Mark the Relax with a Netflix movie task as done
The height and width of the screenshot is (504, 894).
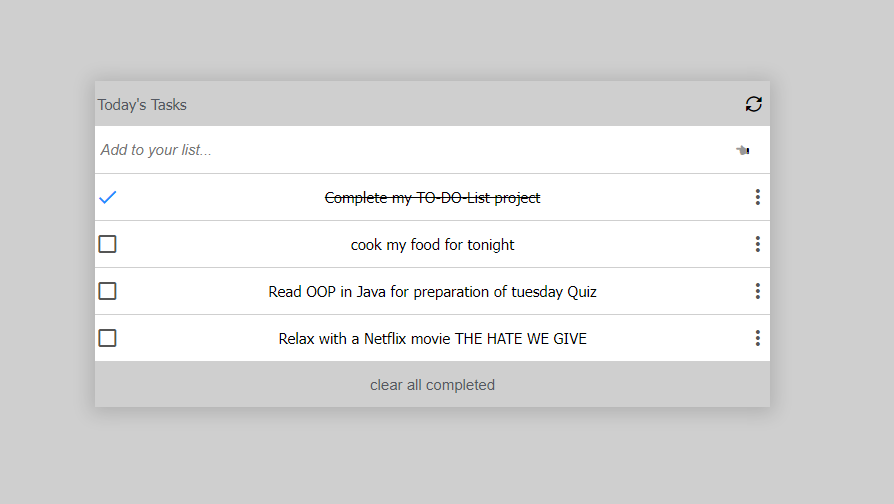(x=107, y=338)
